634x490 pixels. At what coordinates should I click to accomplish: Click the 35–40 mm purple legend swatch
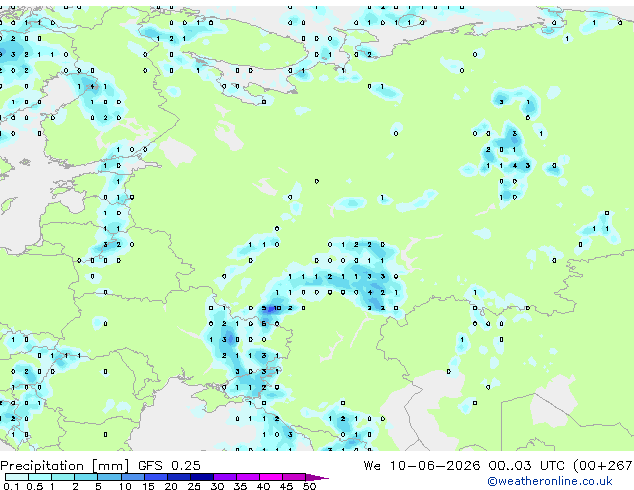pyautogui.click(x=247, y=477)
